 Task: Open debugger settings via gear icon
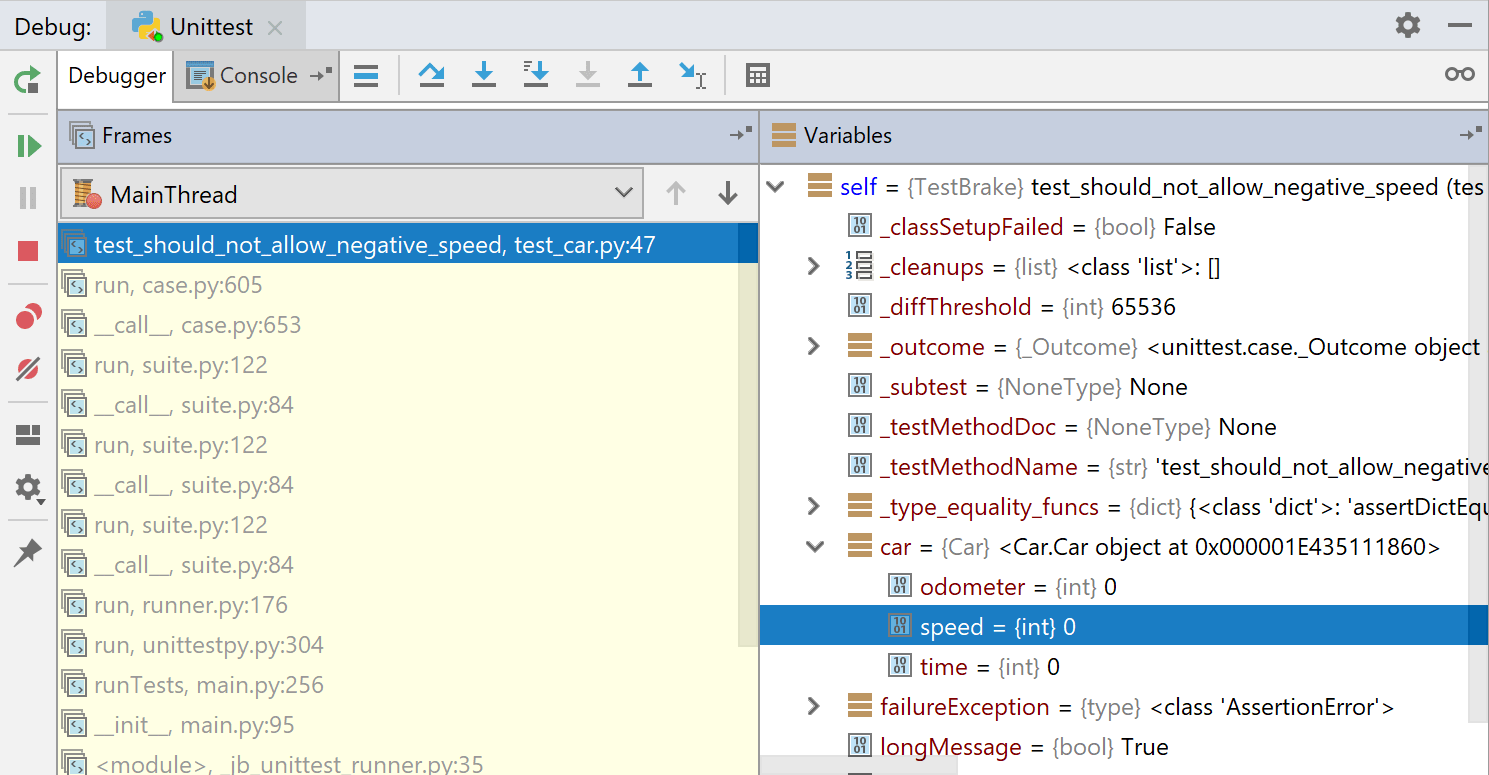click(x=29, y=489)
